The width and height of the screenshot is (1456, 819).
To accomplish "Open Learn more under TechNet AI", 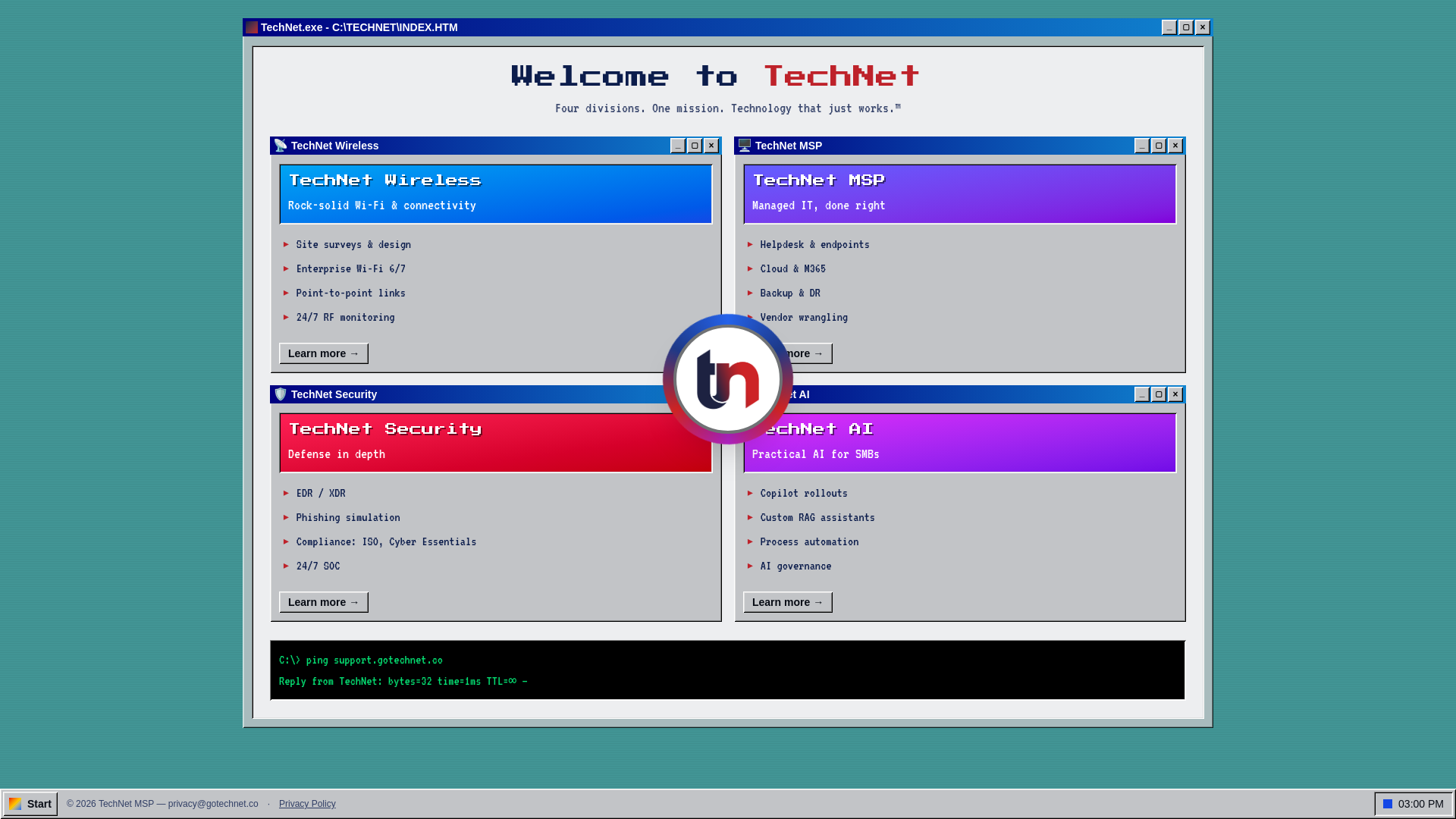I will [x=788, y=602].
